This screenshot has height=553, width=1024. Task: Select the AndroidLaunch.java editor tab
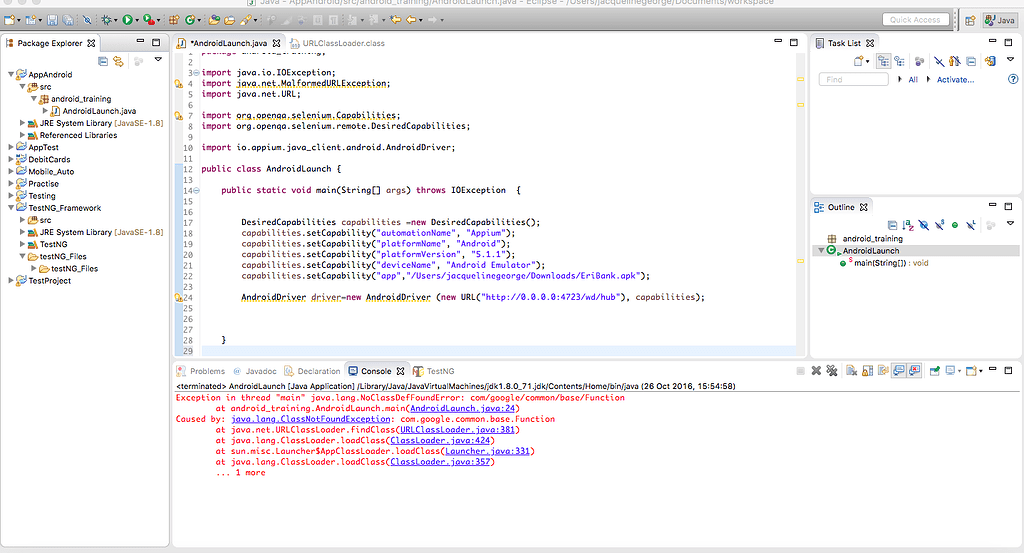coord(228,43)
